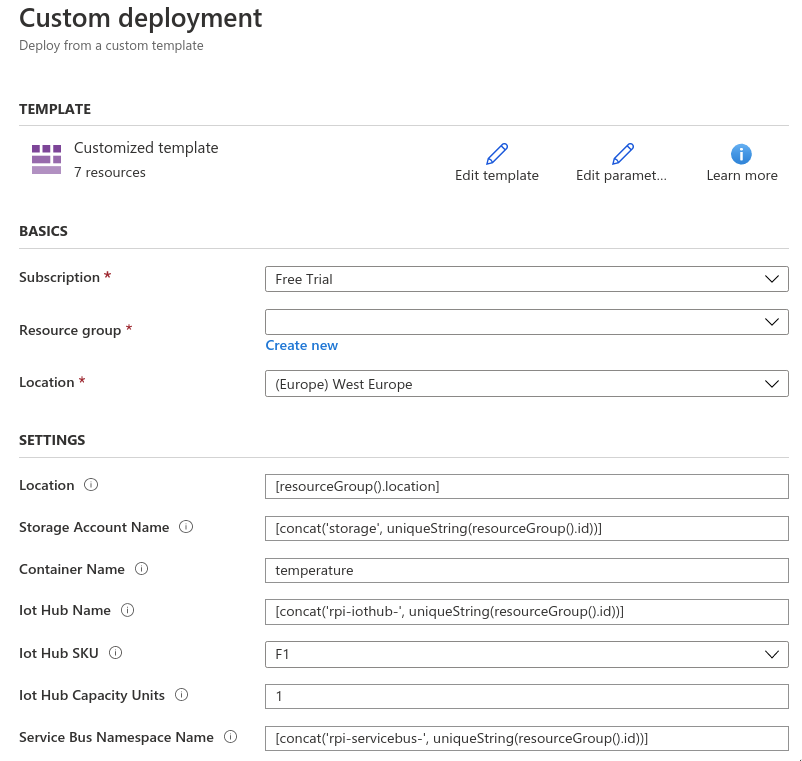Click the Edit template pencil icon
This screenshot has height=761, width=802.
click(x=497, y=154)
